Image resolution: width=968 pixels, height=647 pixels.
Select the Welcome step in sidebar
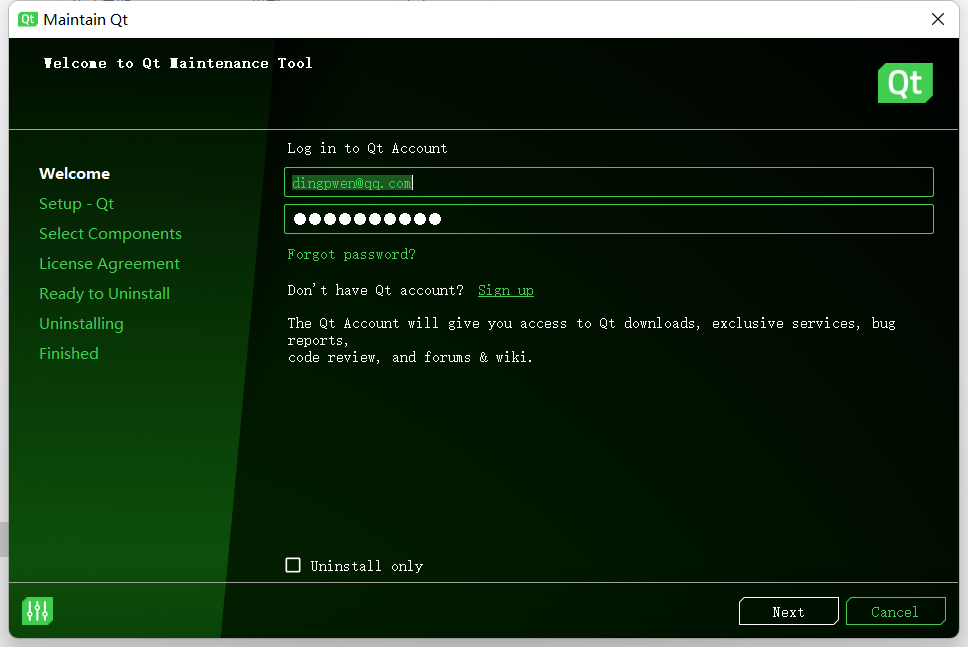tap(75, 173)
